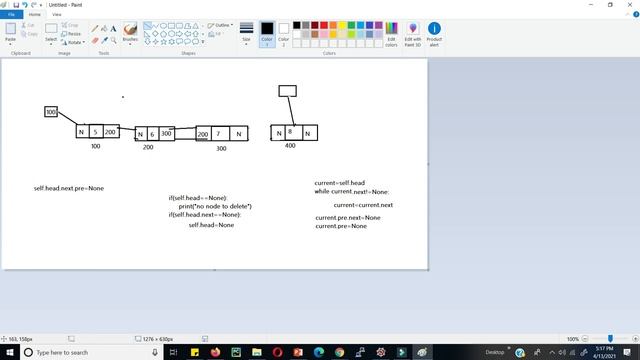Open the Paste dropdown arrow

tap(10, 44)
